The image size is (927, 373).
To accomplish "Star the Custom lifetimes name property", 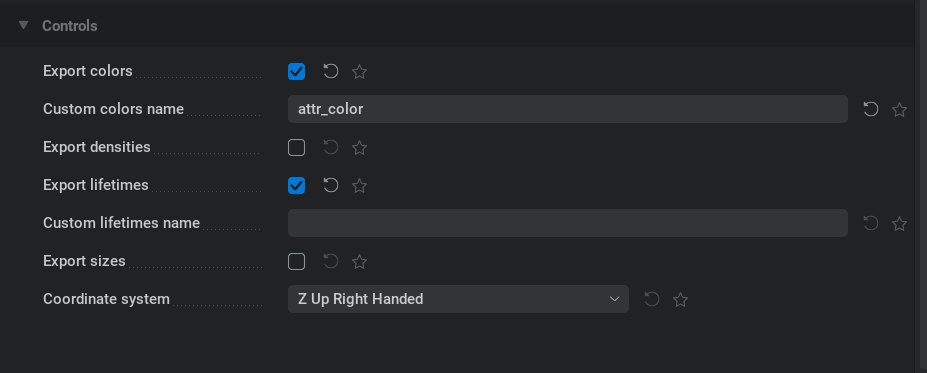I will [x=899, y=223].
